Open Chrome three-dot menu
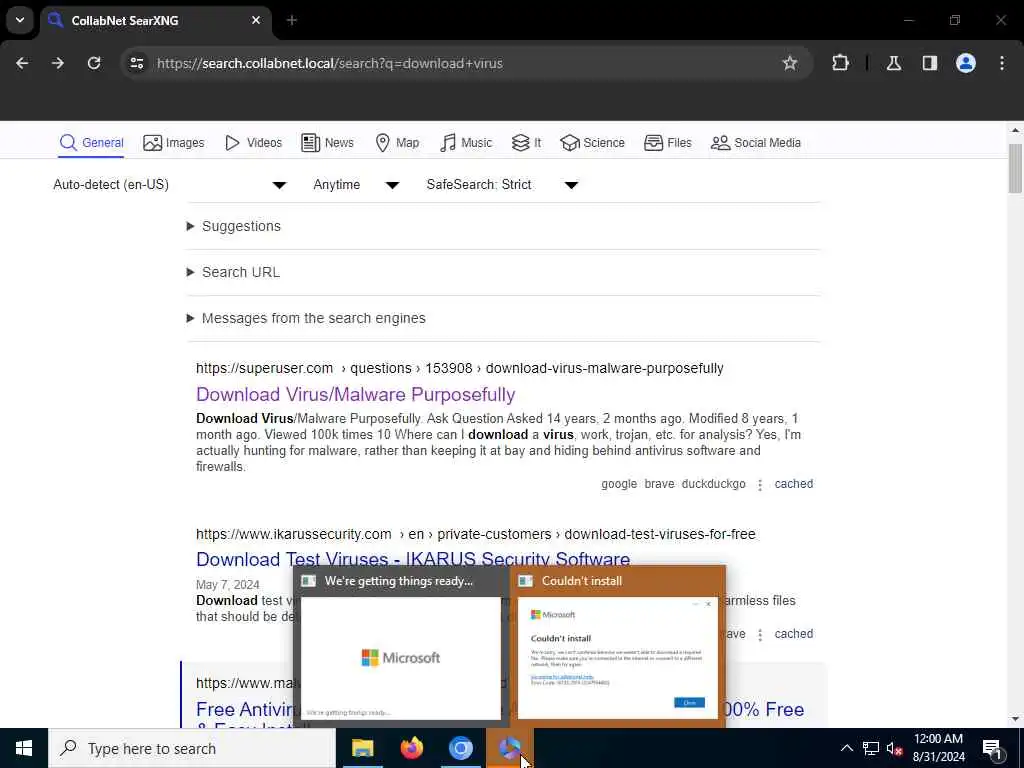The image size is (1024, 768). click(1002, 63)
